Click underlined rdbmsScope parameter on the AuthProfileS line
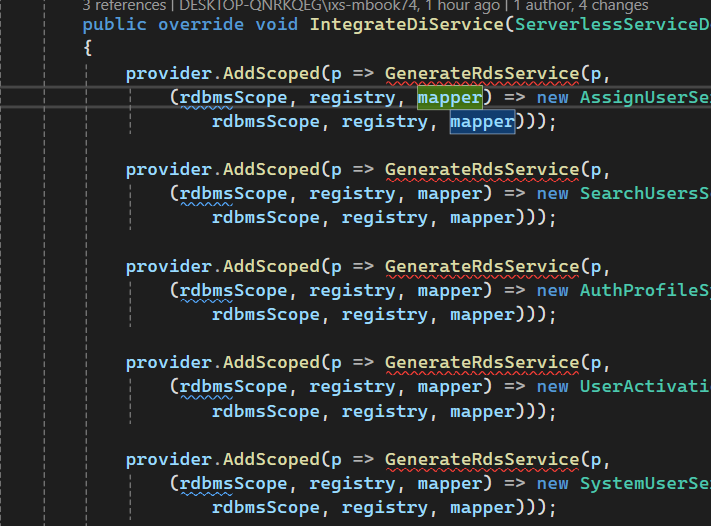Image resolution: width=711 pixels, height=526 pixels. [234, 291]
